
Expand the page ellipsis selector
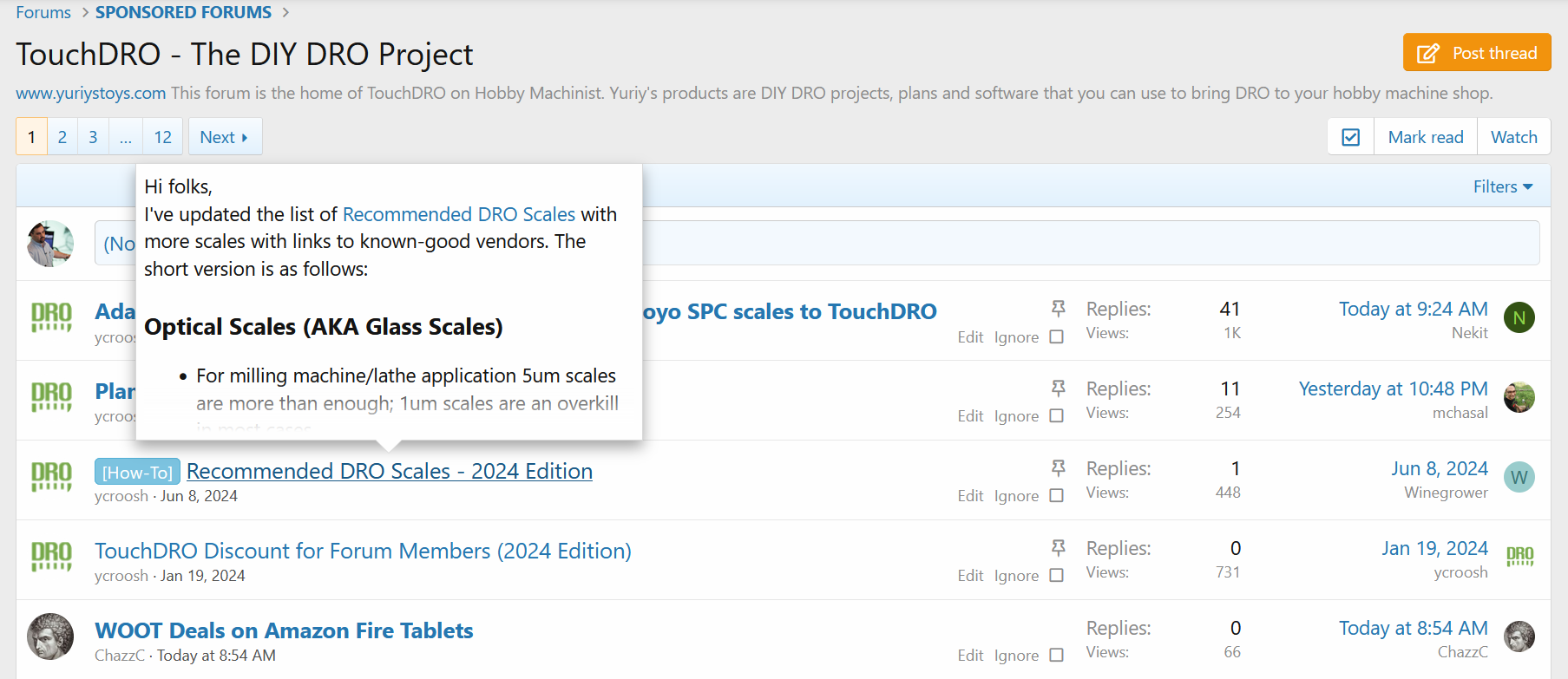click(126, 137)
